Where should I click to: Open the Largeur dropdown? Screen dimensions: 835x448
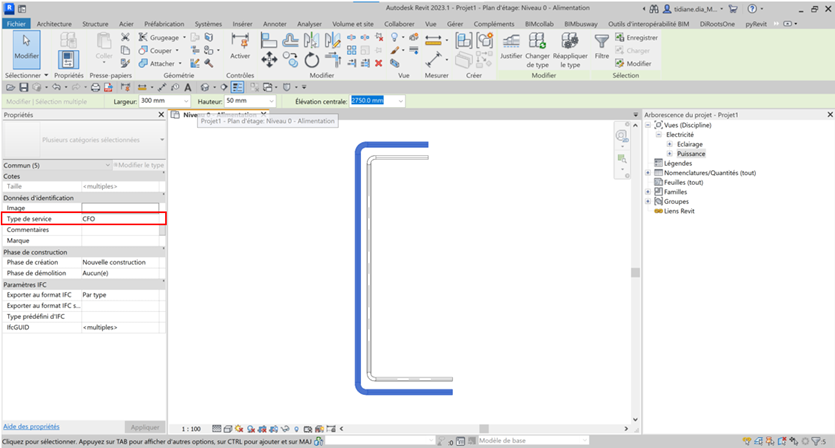click(x=186, y=101)
